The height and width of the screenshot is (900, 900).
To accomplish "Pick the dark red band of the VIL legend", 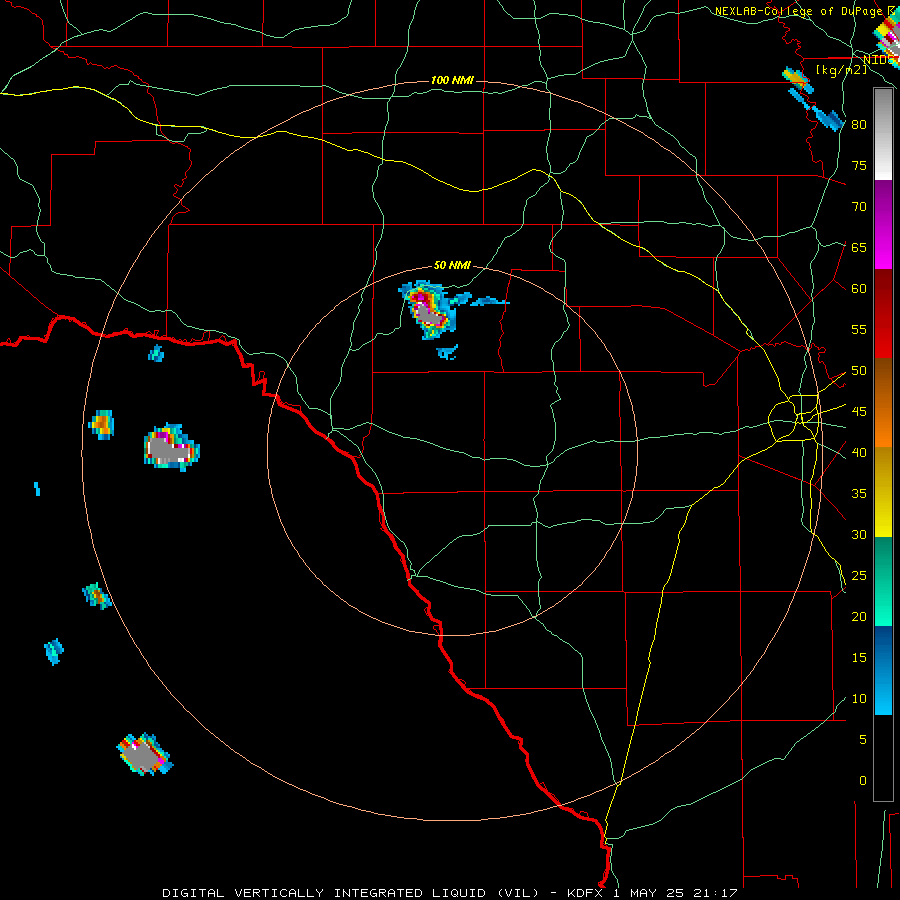I will (883, 314).
